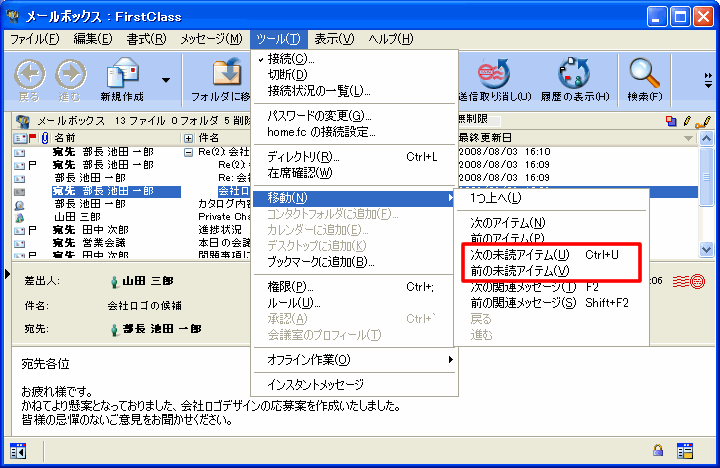The image size is (720, 468).
Task: Toggle the checked 接続 menu item
Action: point(290,59)
